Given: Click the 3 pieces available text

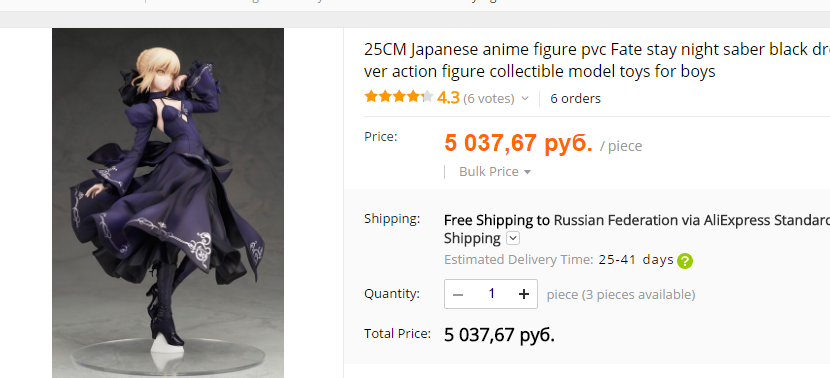Looking at the screenshot, I should (x=638, y=294).
